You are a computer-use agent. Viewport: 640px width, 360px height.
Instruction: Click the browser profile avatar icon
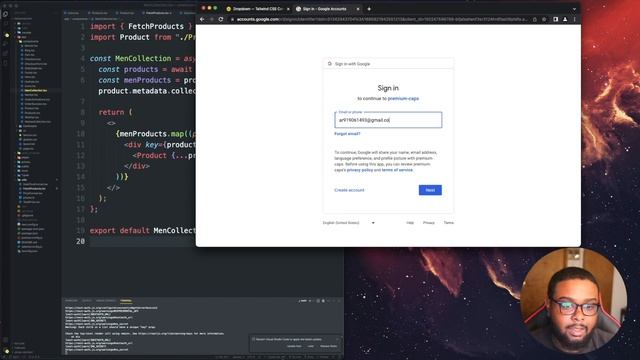565,19
